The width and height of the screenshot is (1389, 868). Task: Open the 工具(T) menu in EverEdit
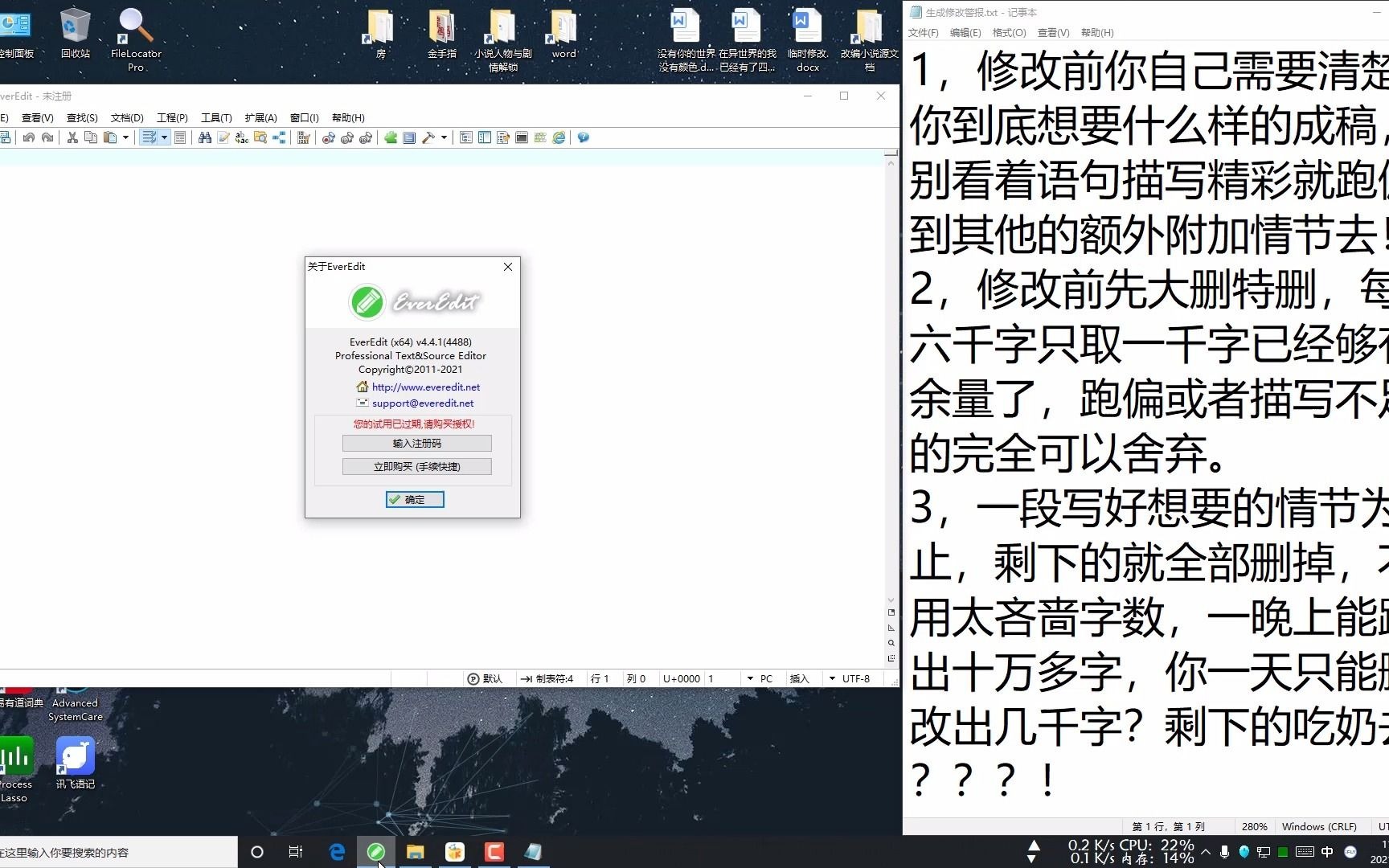click(x=215, y=117)
